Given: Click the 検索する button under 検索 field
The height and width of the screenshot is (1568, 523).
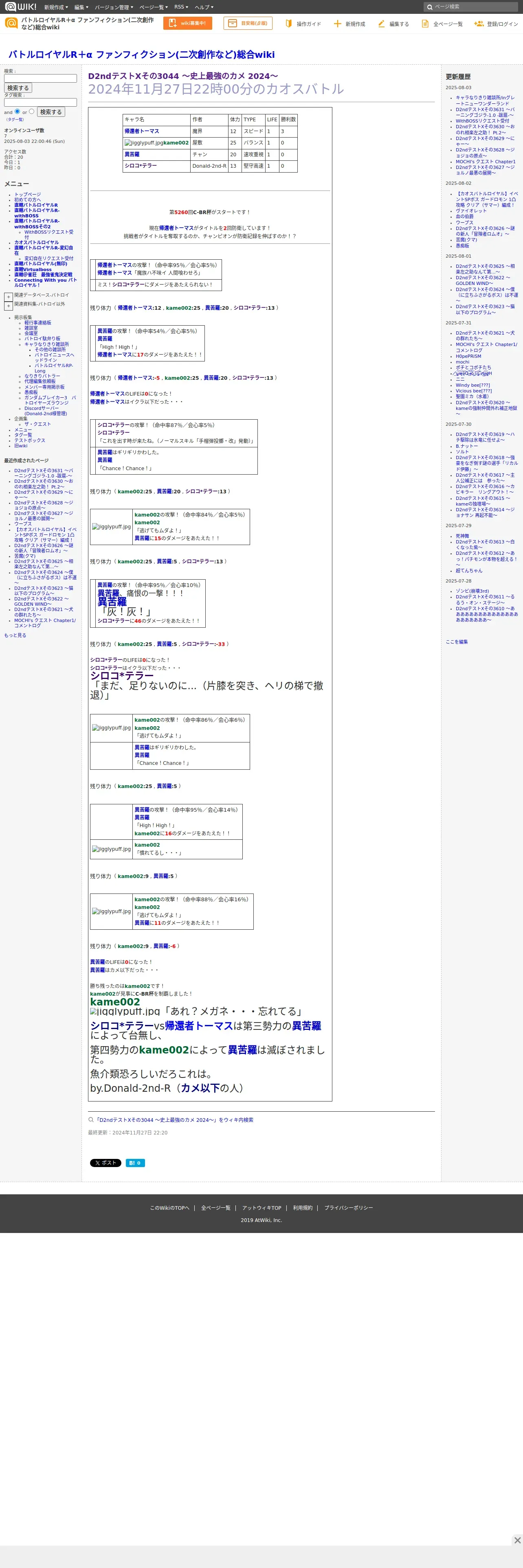Looking at the screenshot, I should (x=18, y=88).
